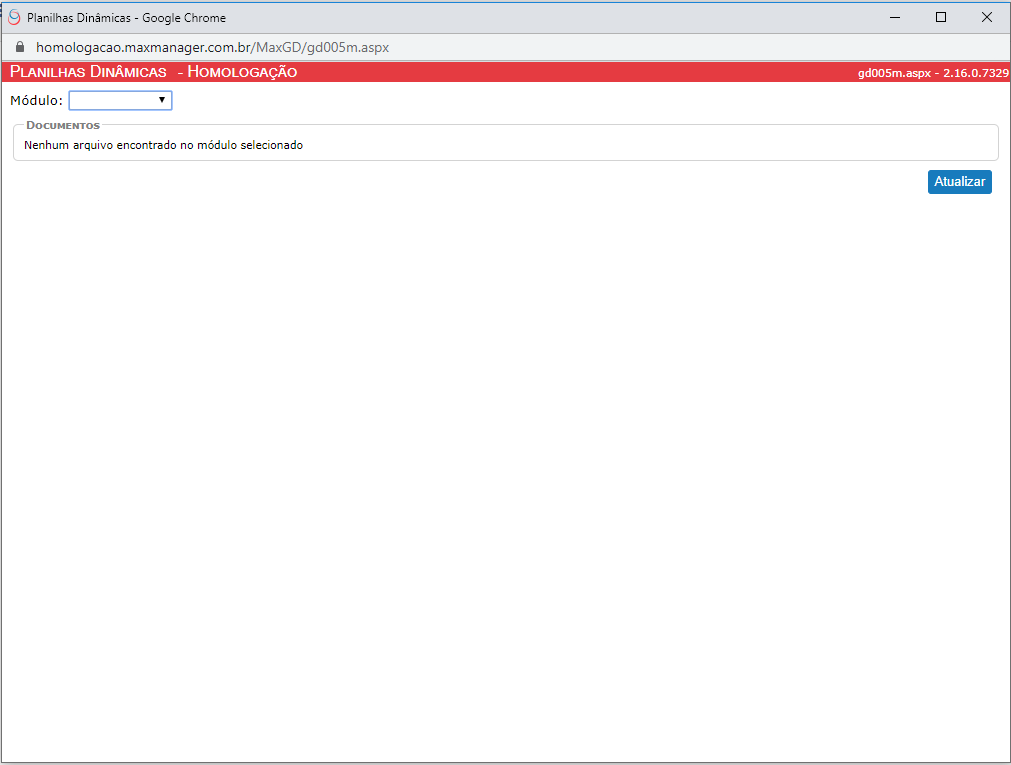Click the lock icon in address bar

[x=20, y=47]
